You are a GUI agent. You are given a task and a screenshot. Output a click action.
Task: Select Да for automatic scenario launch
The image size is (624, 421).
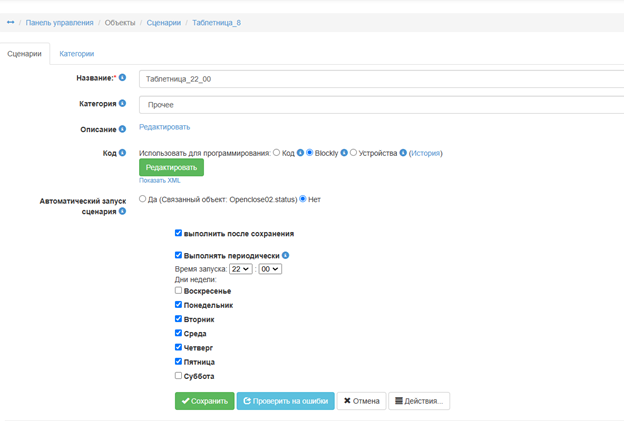tap(142, 199)
